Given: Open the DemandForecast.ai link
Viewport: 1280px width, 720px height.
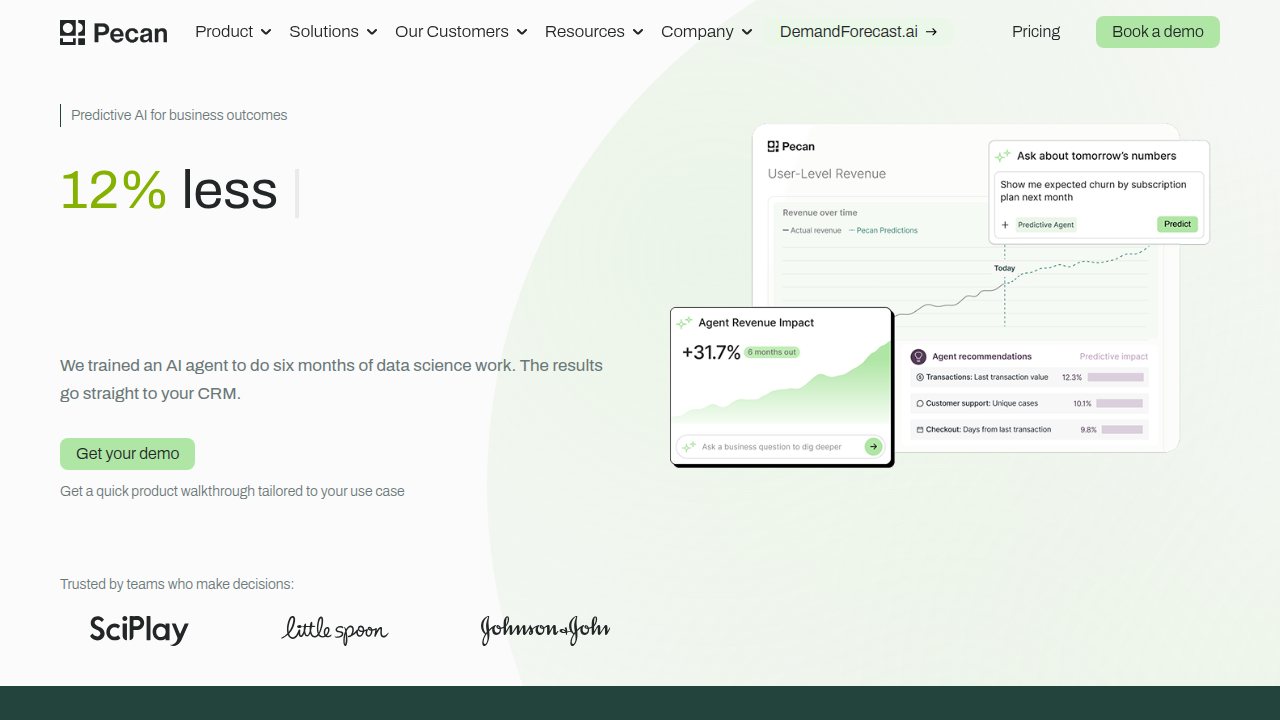Looking at the screenshot, I should pos(859,32).
